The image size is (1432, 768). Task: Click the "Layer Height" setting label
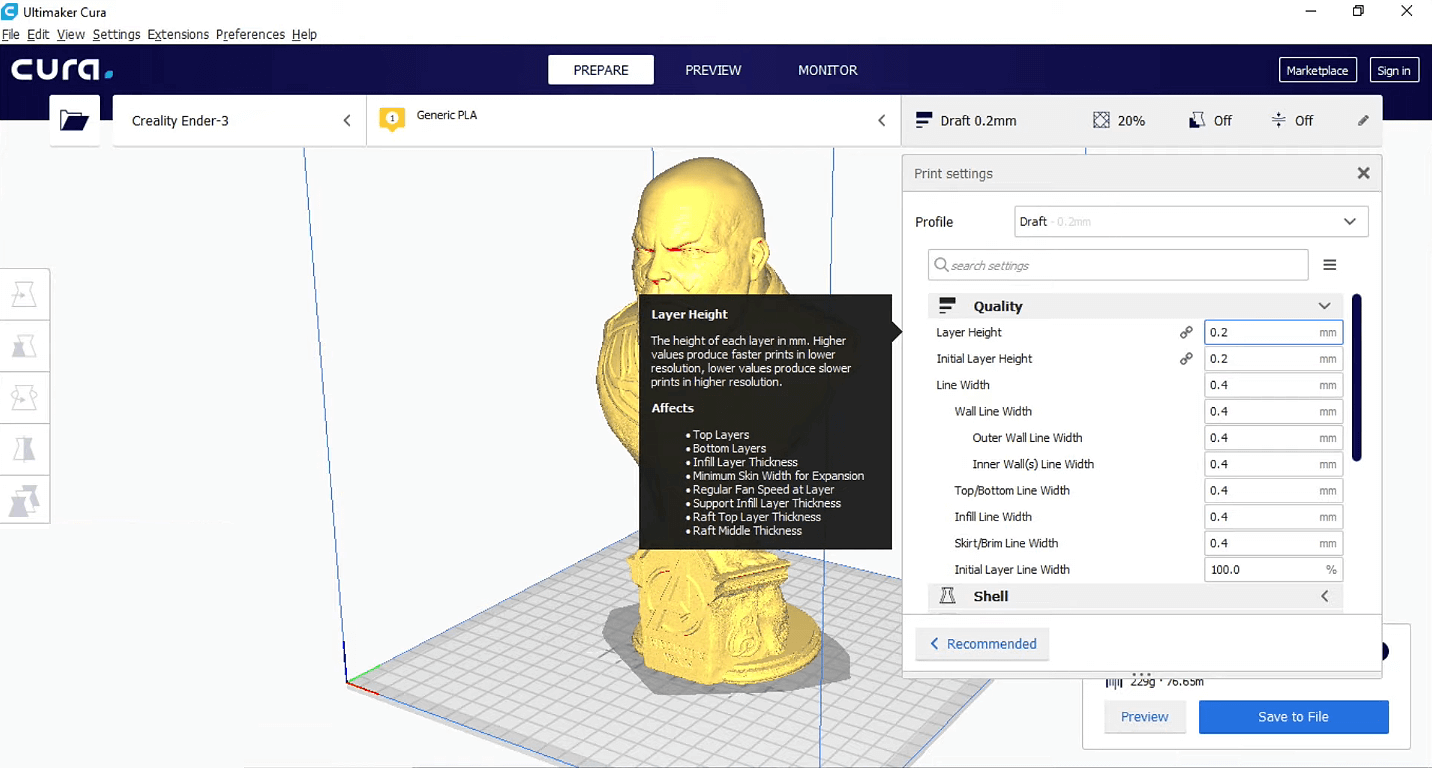(x=969, y=332)
